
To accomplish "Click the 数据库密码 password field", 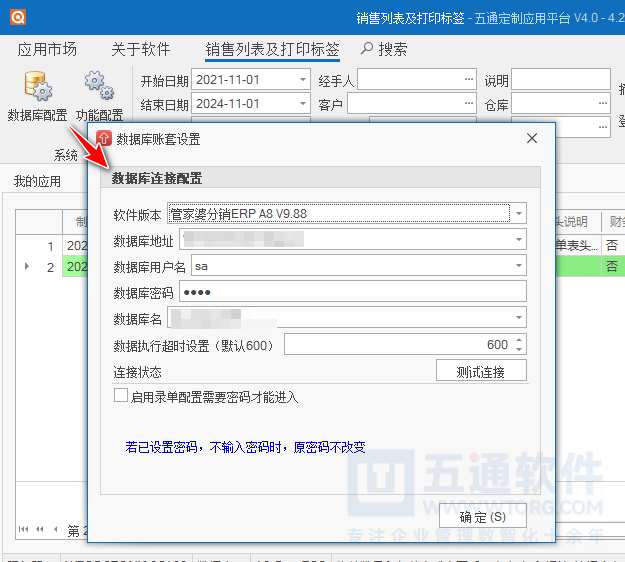I will 353,291.
